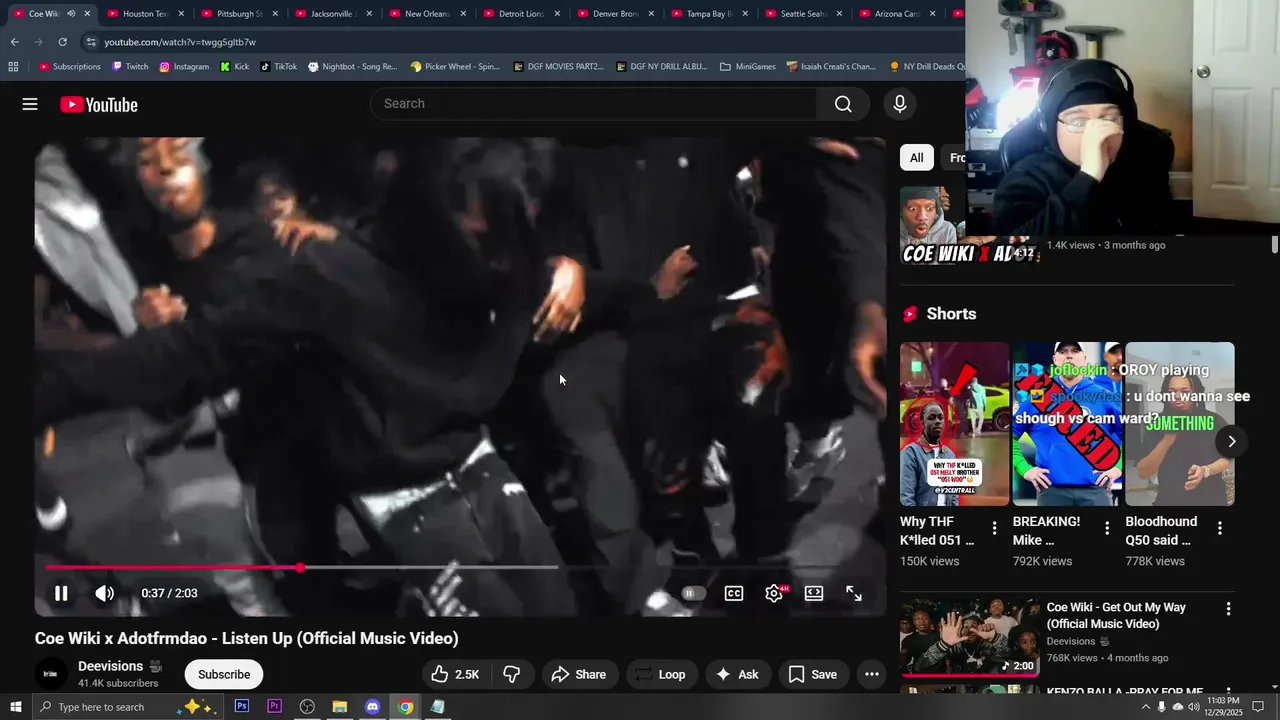Open the YouTube guide hamburger menu

point(30,104)
